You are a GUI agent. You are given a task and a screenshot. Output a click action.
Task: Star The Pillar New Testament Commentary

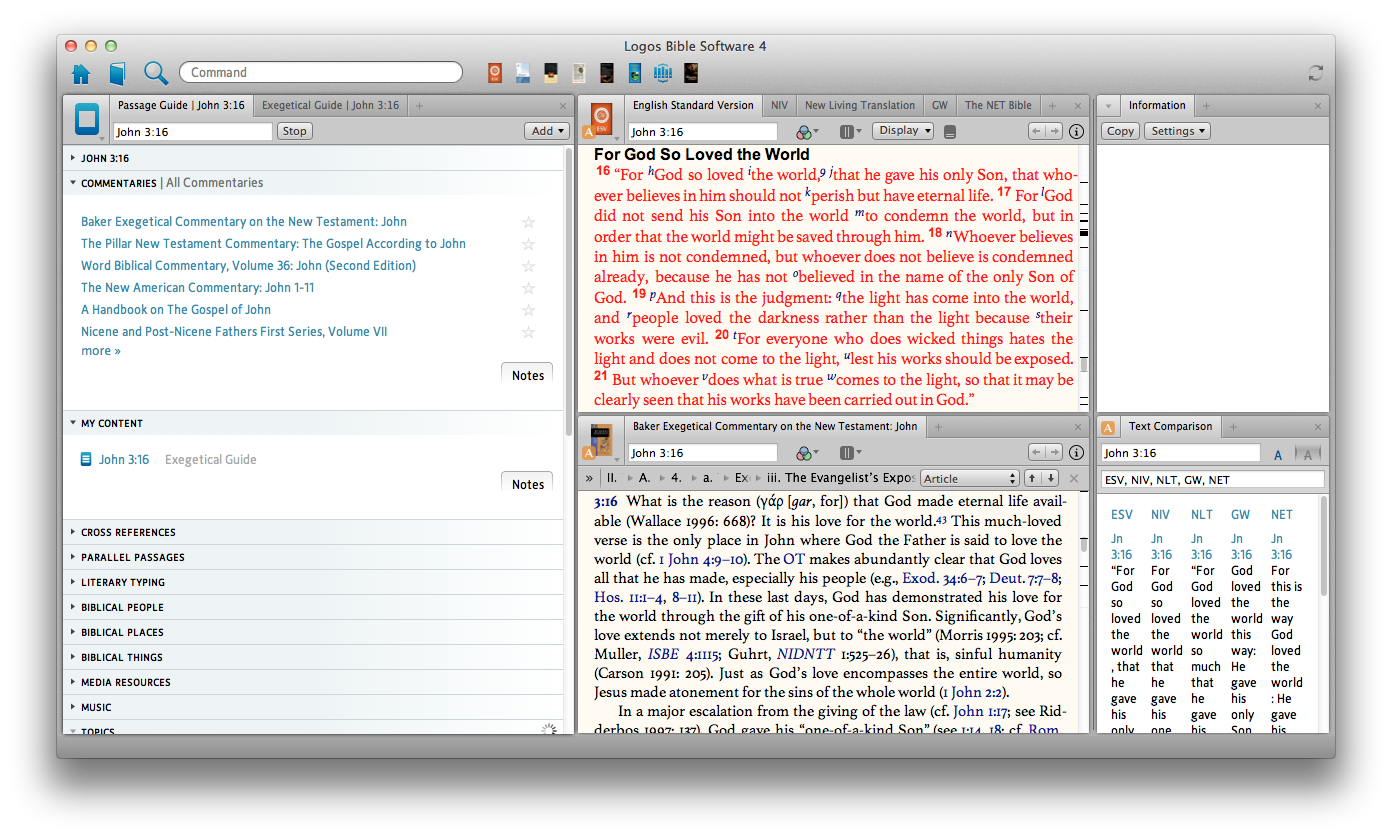529,244
